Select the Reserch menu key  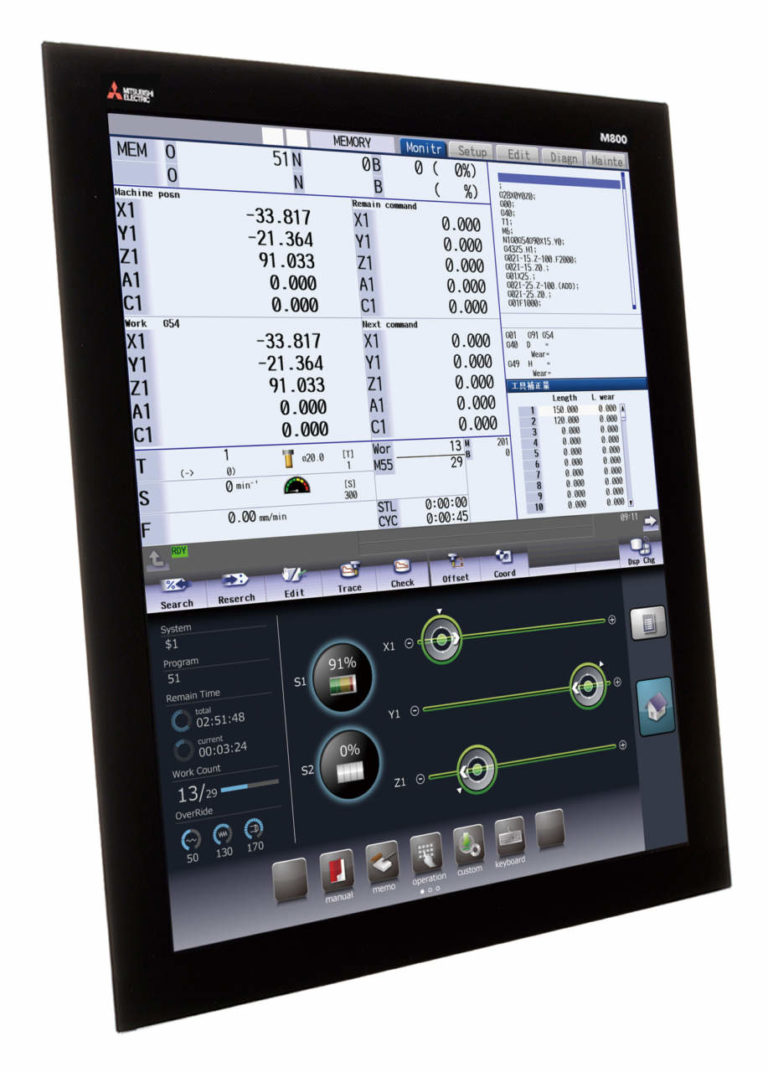236,587
